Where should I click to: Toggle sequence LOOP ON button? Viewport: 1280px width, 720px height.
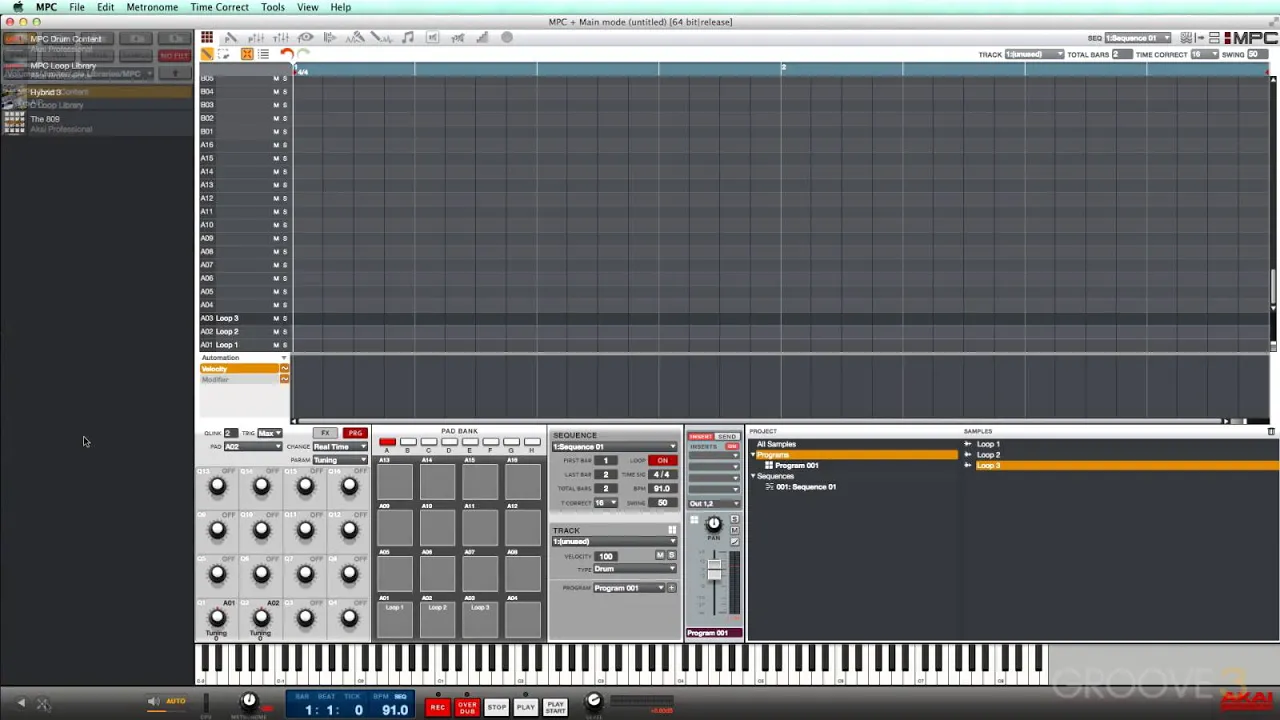click(x=662, y=461)
